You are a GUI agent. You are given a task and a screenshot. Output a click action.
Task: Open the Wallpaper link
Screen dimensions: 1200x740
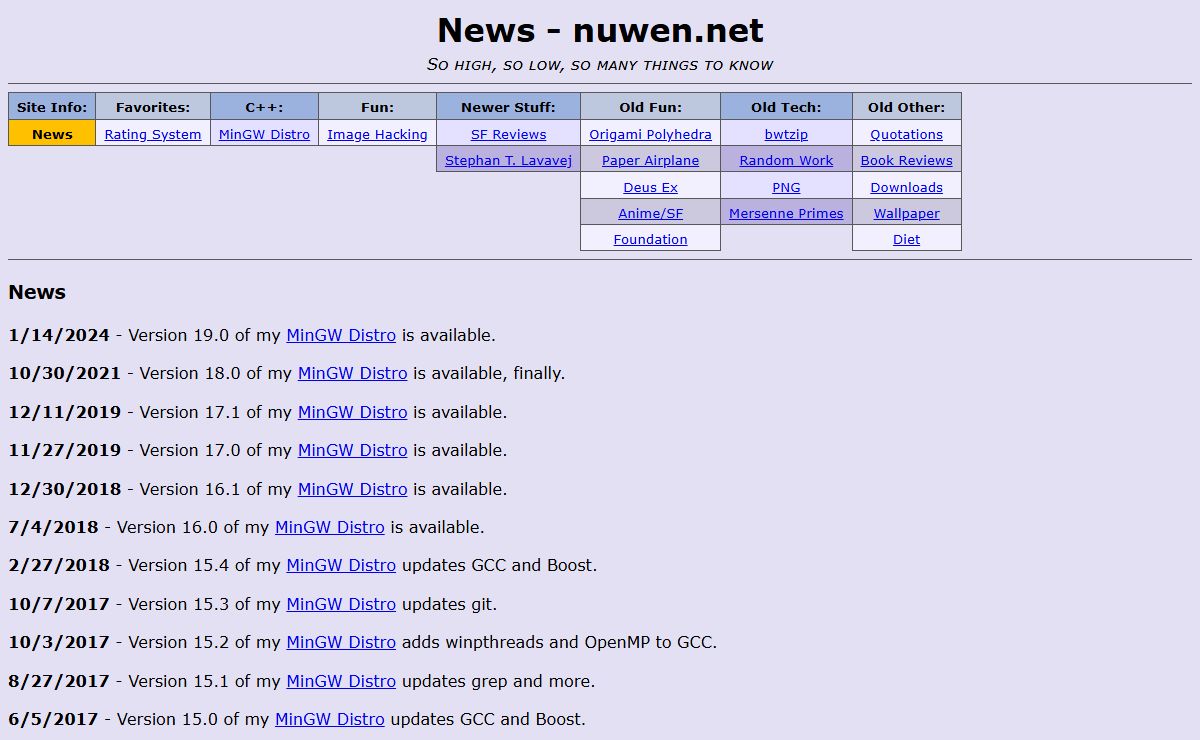[906, 213]
